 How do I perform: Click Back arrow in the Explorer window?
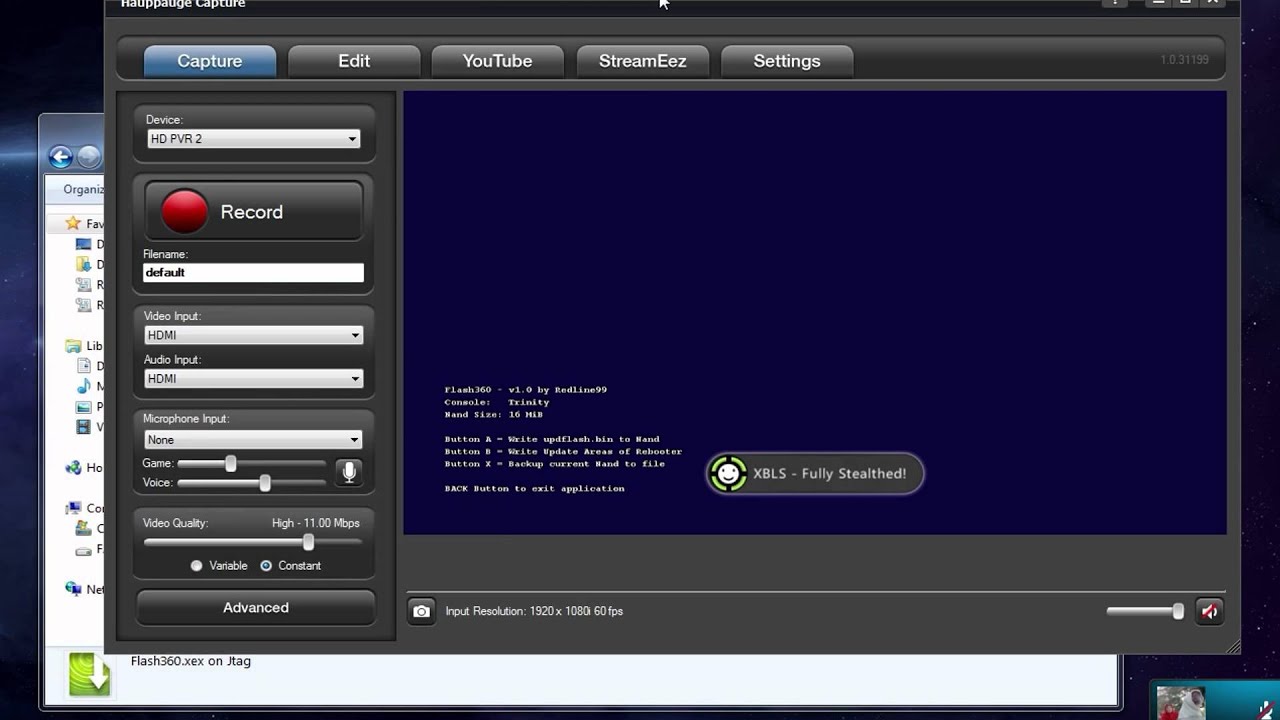[60, 157]
